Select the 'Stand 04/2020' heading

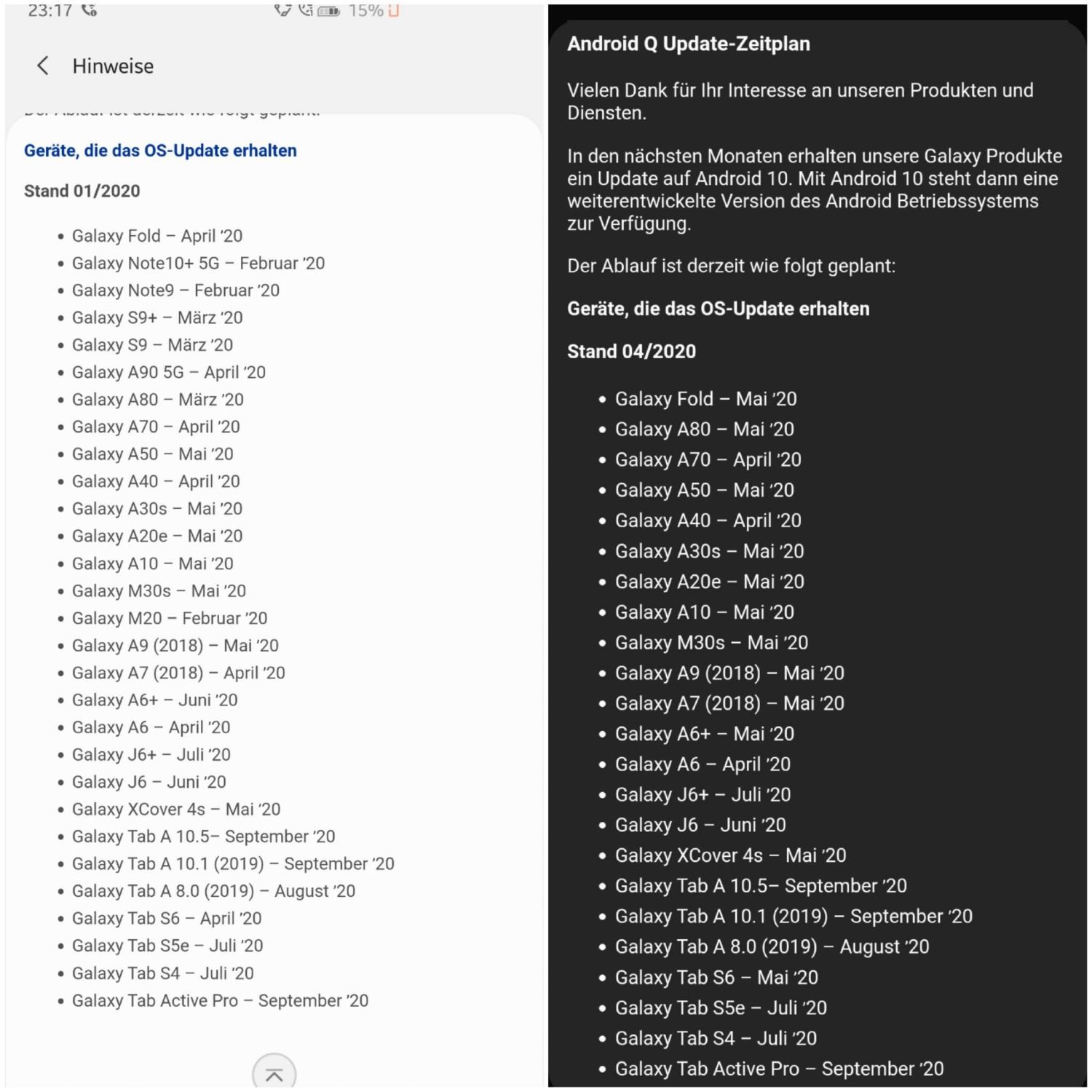631,352
